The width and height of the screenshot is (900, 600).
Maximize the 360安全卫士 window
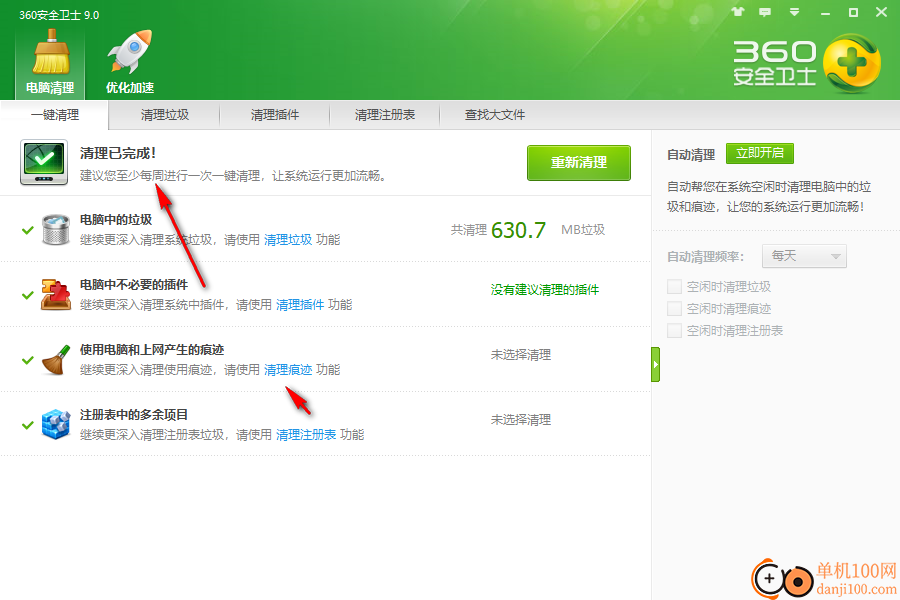pos(854,12)
